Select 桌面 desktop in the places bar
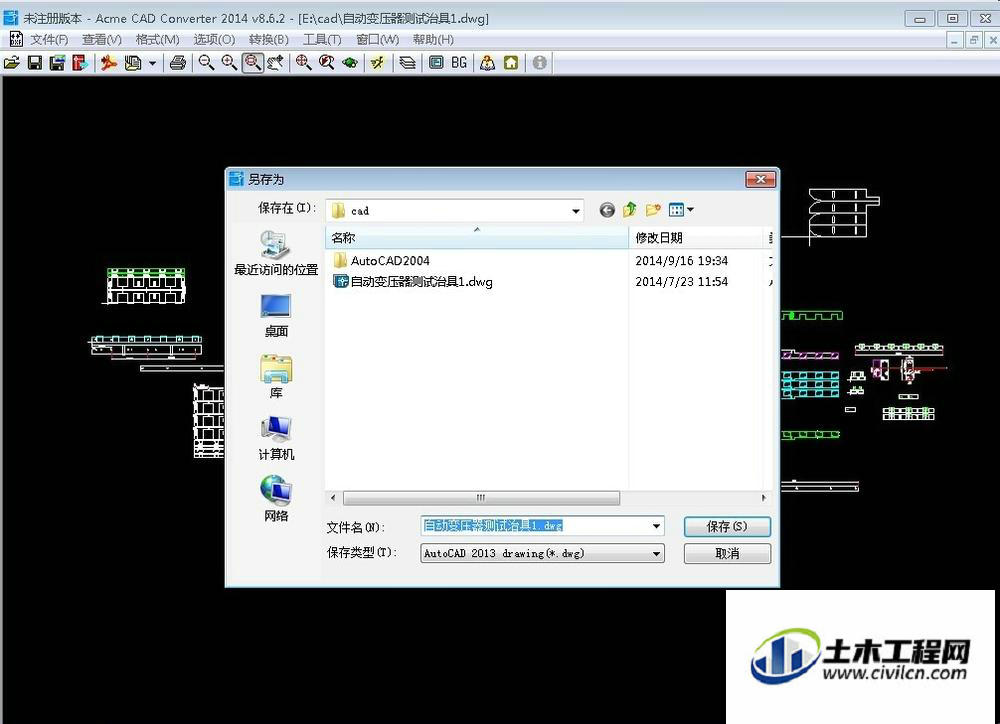The image size is (1000, 724). 276,316
